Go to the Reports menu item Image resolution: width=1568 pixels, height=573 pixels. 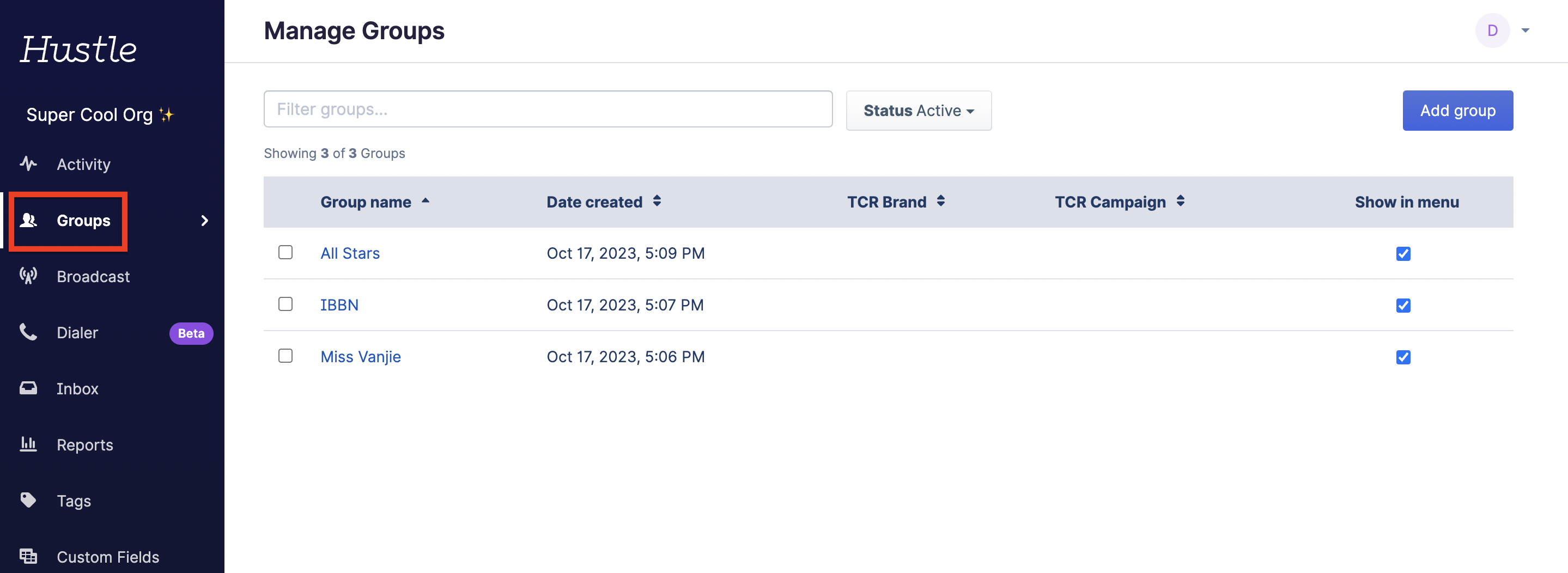[84, 444]
